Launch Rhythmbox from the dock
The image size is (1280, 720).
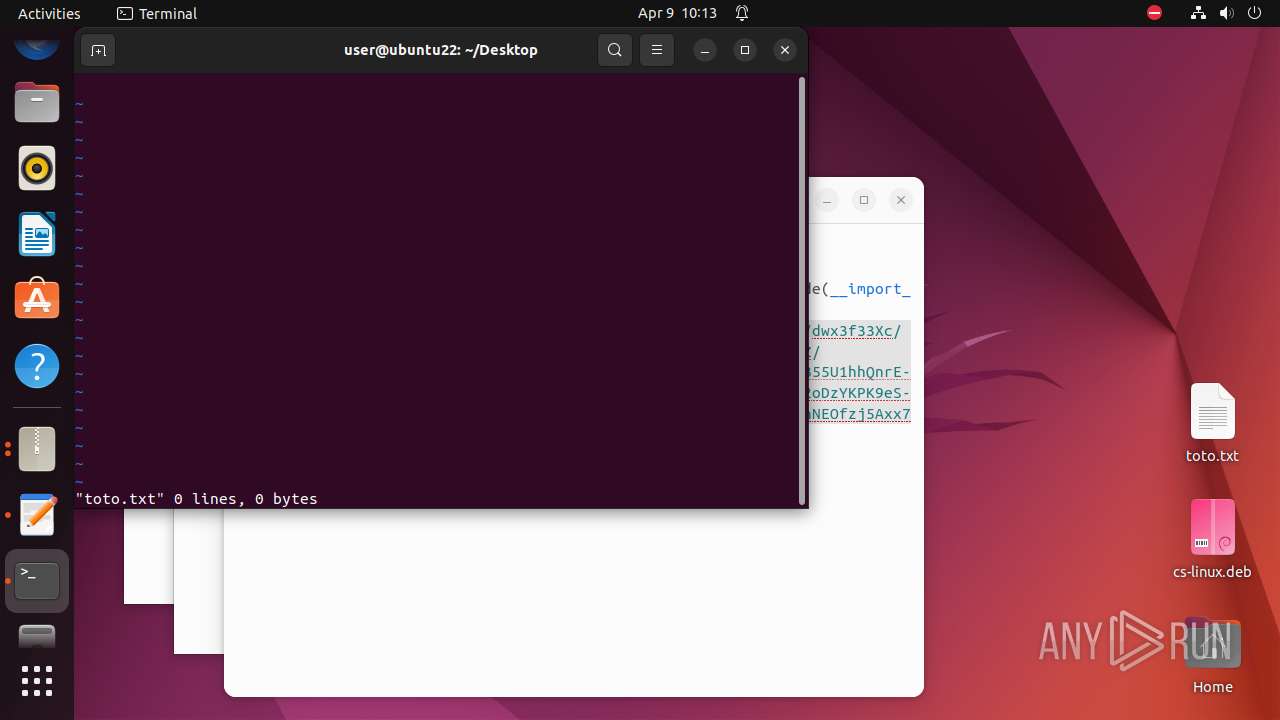point(37,168)
